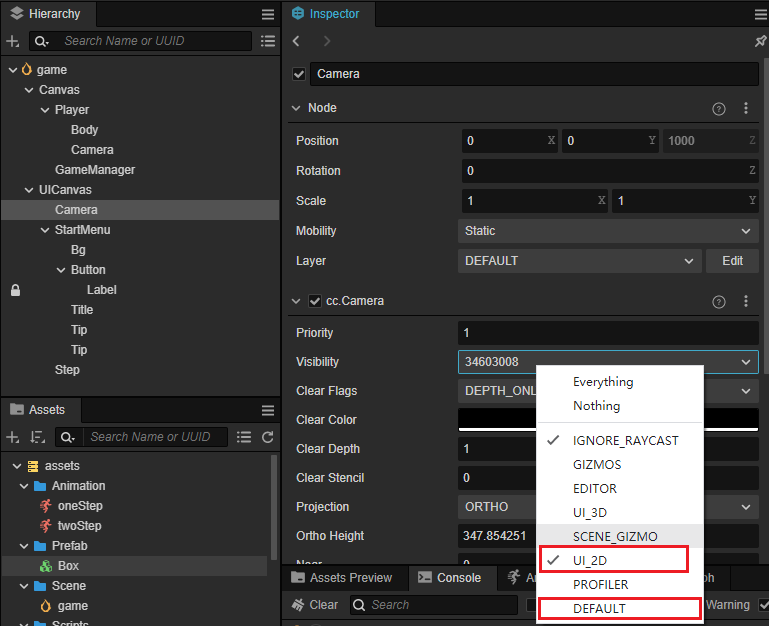Refresh the Assets panel with the refresh icon
The width and height of the screenshot is (769, 626).
(x=267, y=437)
